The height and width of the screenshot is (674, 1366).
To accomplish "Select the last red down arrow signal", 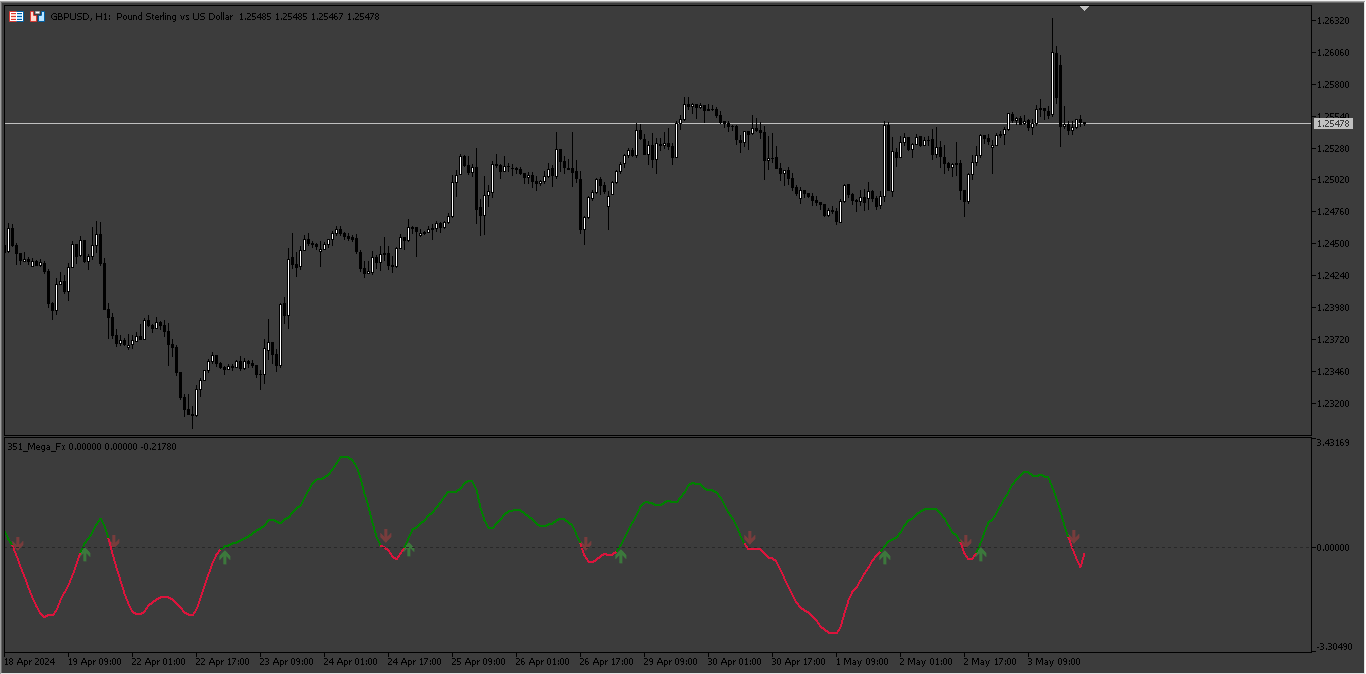I will click(1073, 538).
